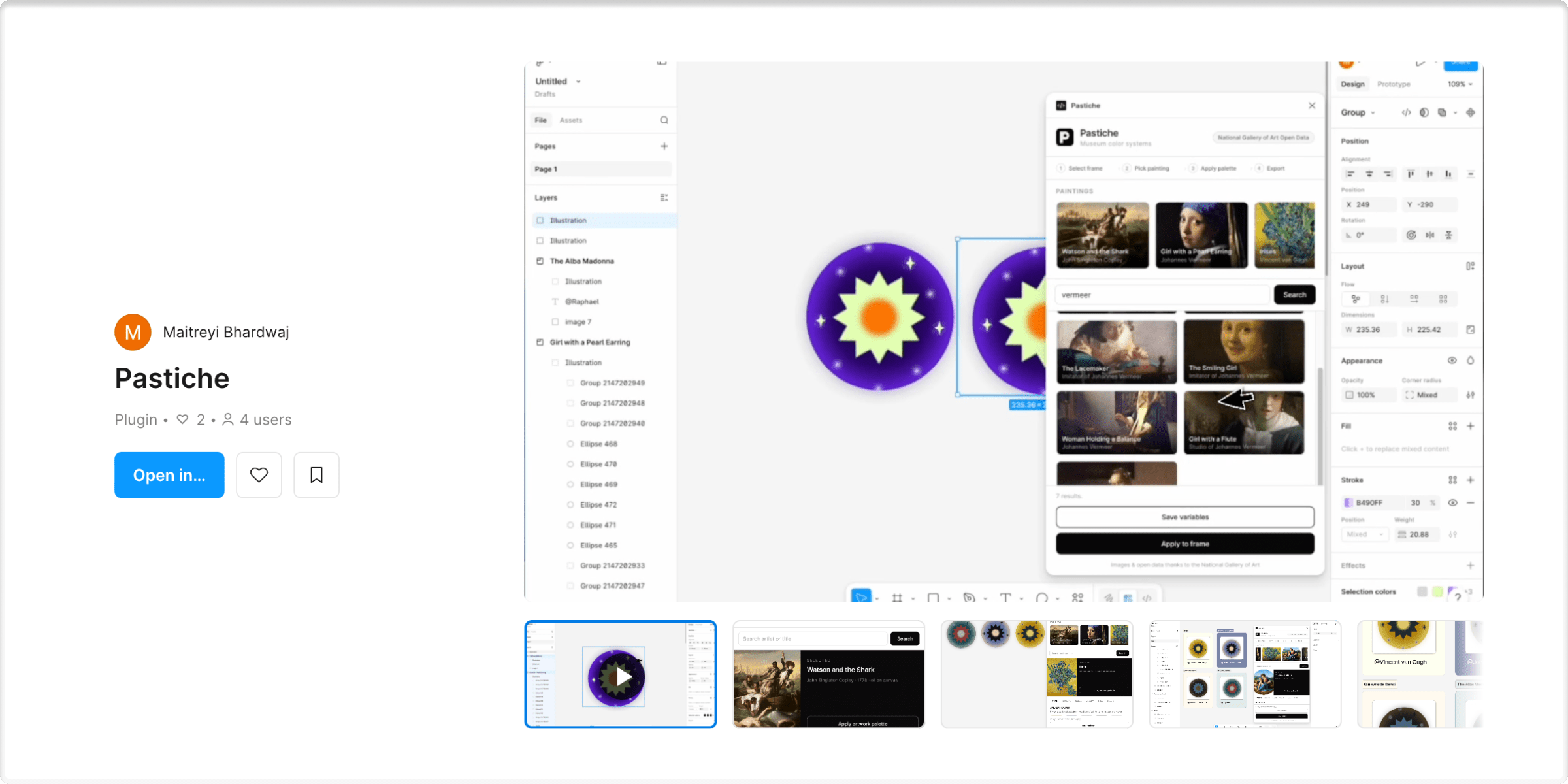This screenshot has height=784, width=1568.
Task: Open the 109% zoom dropdown
Action: [x=1460, y=84]
